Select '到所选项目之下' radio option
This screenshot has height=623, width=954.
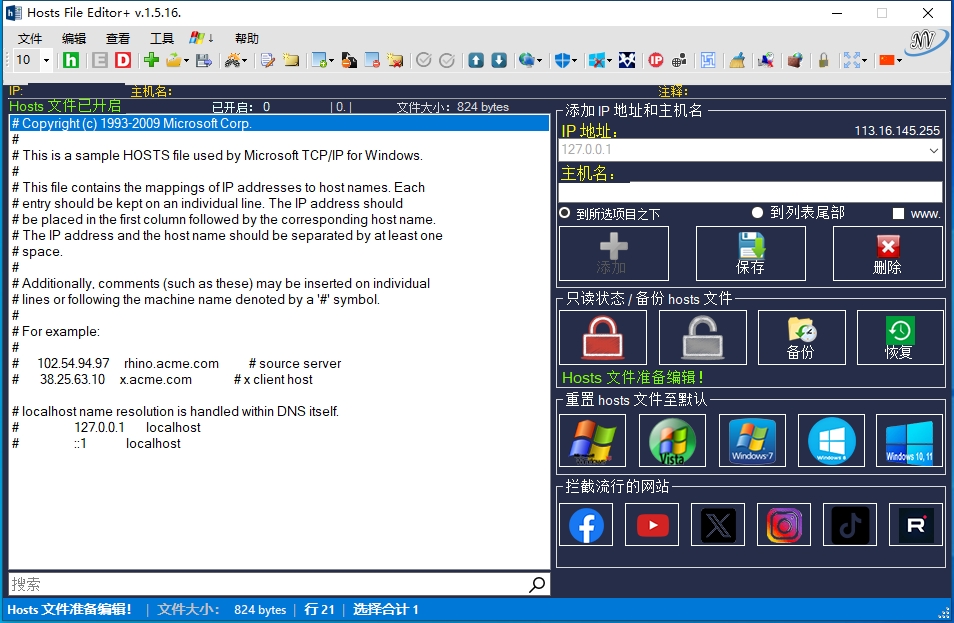(565, 213)
